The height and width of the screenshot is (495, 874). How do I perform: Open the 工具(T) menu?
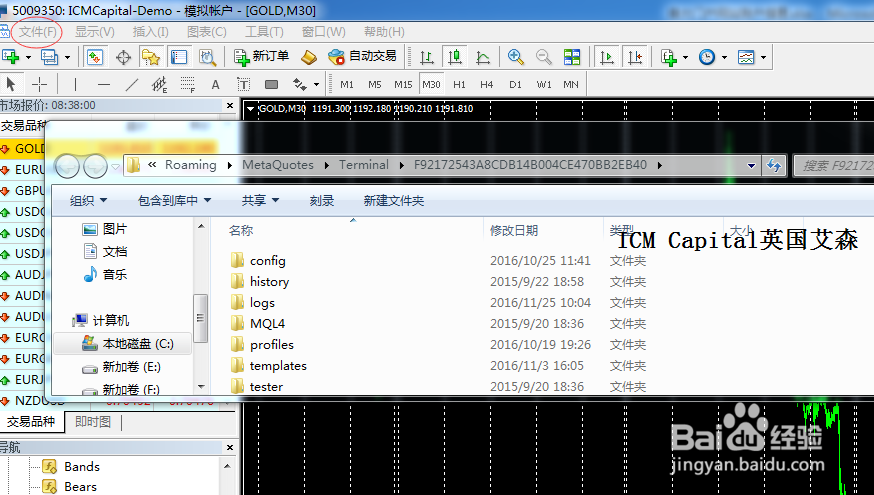264,32
